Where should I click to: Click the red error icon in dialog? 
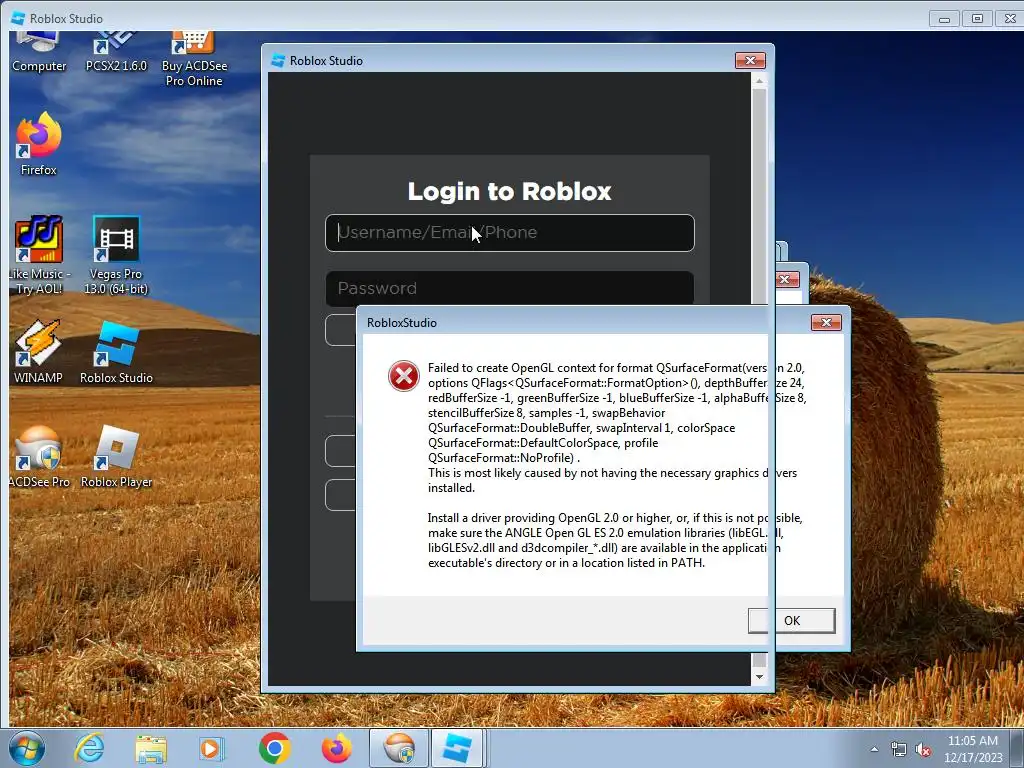[x=404, y=376]
